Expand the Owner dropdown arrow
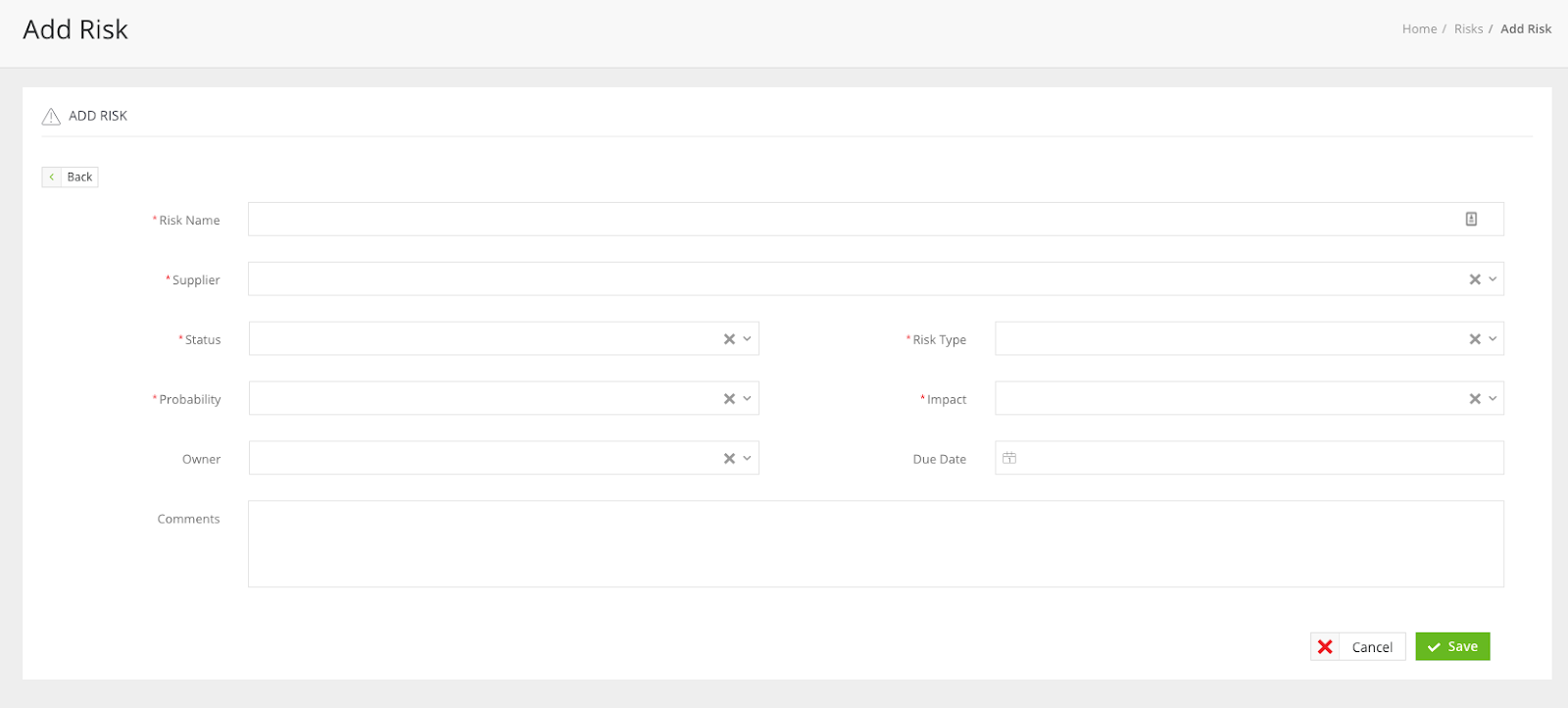This screenshot has width=1568, height=708. (747, 459)
